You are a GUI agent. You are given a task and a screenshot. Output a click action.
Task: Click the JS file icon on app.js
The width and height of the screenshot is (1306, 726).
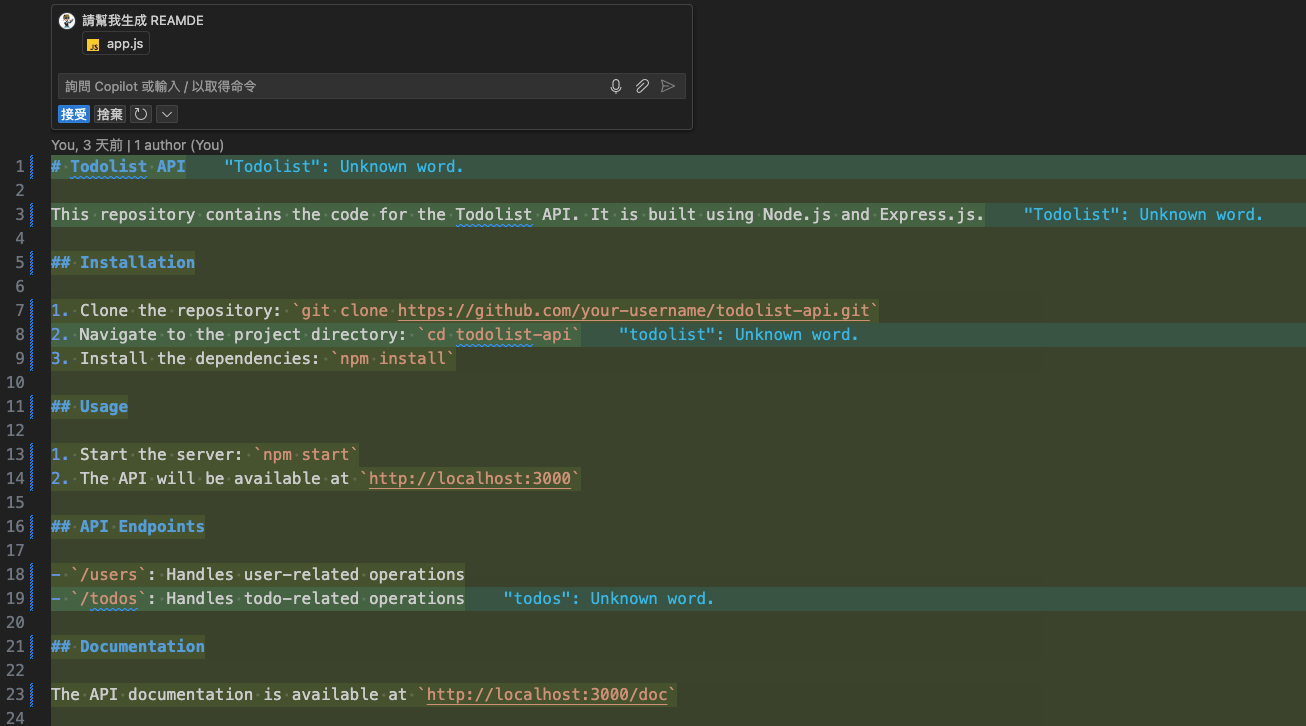click(x=93, y=45)
